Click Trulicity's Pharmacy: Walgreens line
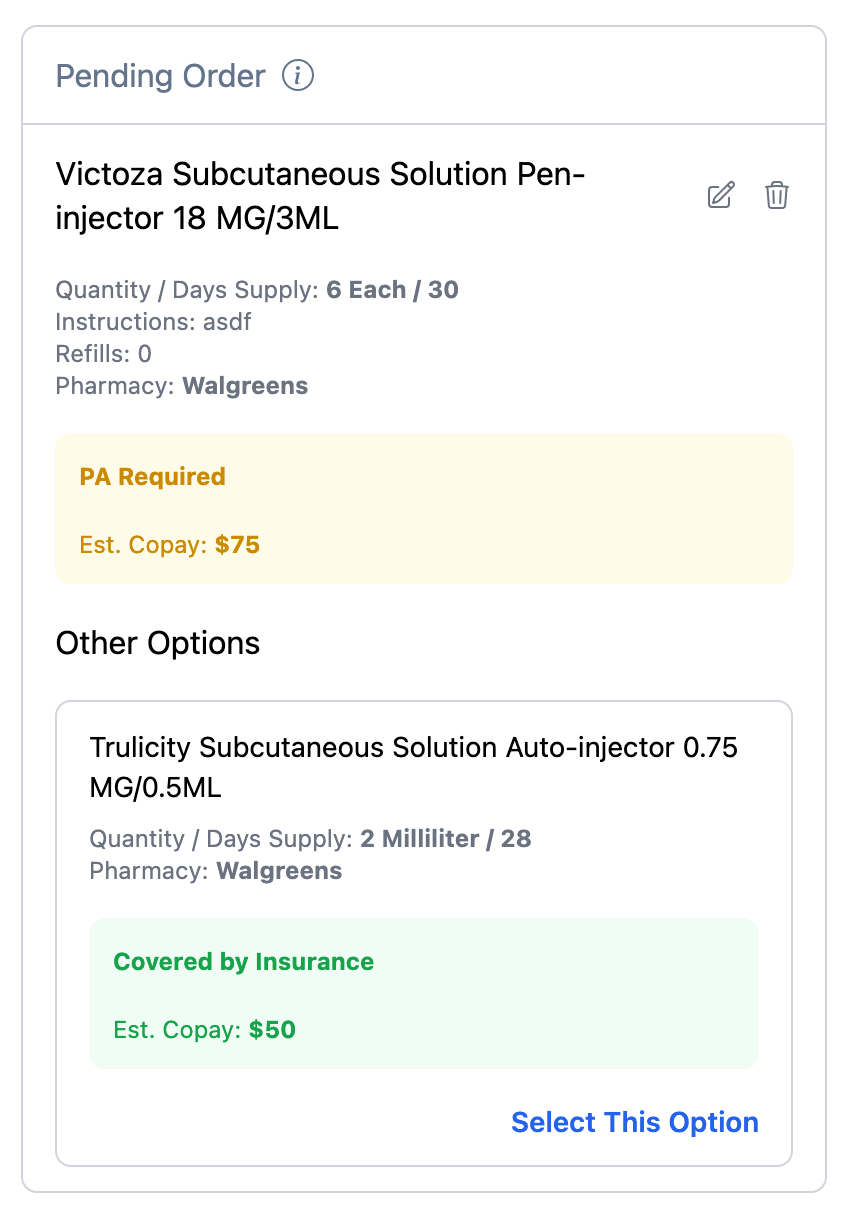Viewport: 844px width, 1210px height. (216, 871)
